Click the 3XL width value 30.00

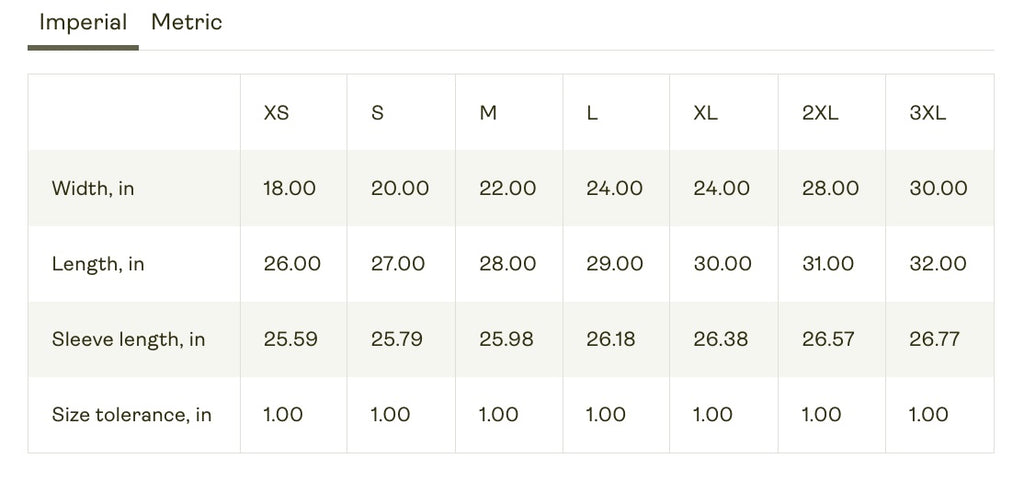(x=938, y=188)
